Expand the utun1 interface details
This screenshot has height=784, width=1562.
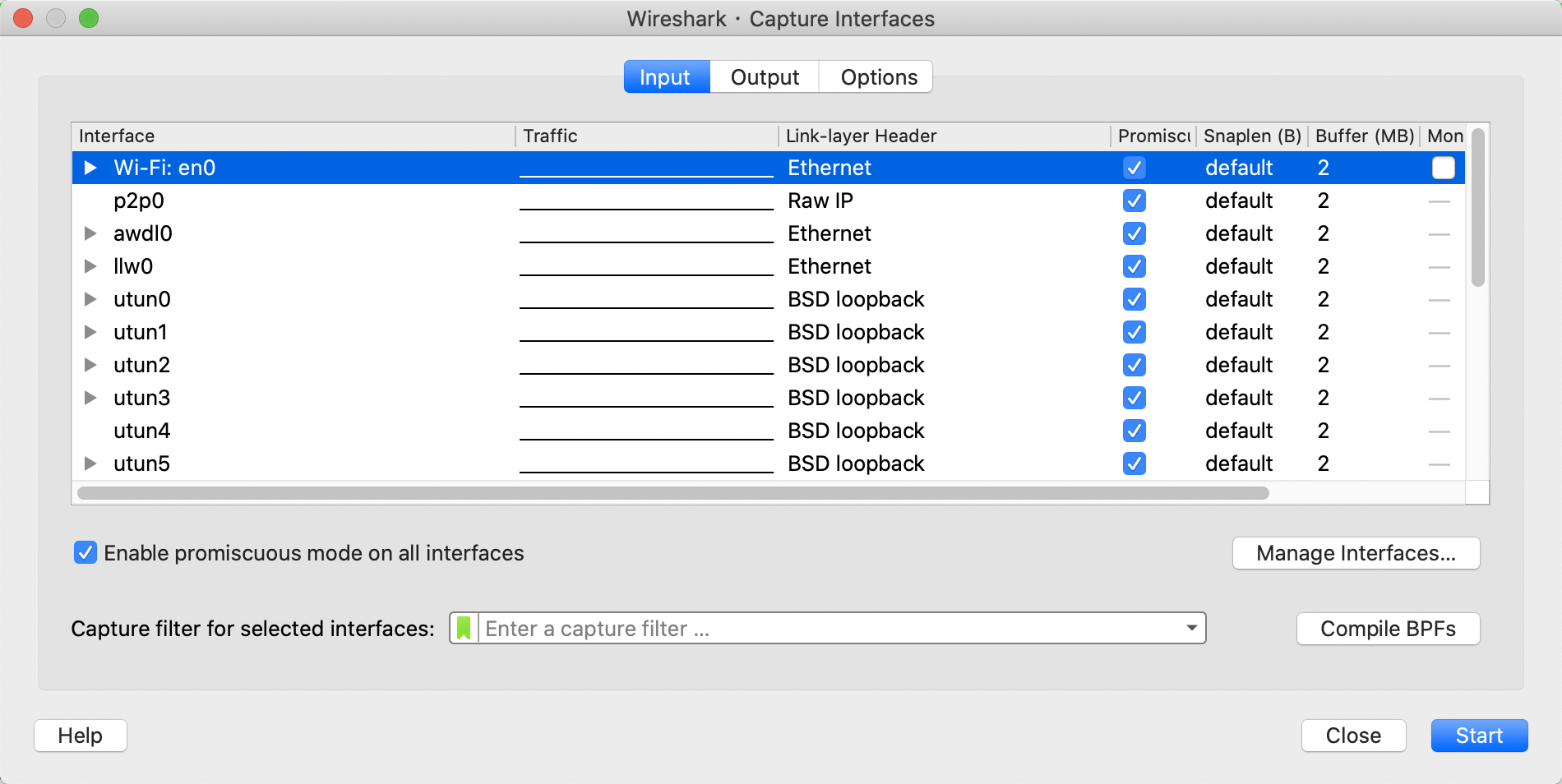point(90,332)
